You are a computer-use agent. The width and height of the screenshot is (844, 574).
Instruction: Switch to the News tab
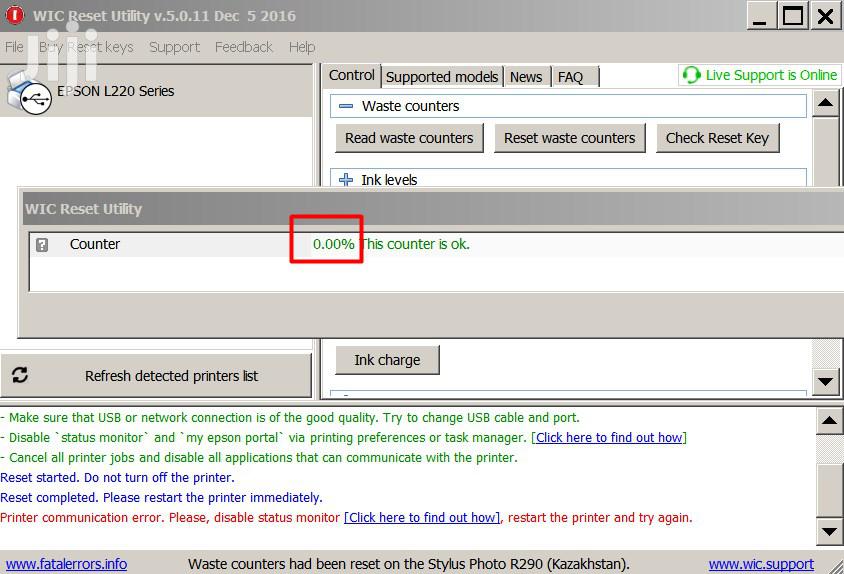[x=526, y=77]
